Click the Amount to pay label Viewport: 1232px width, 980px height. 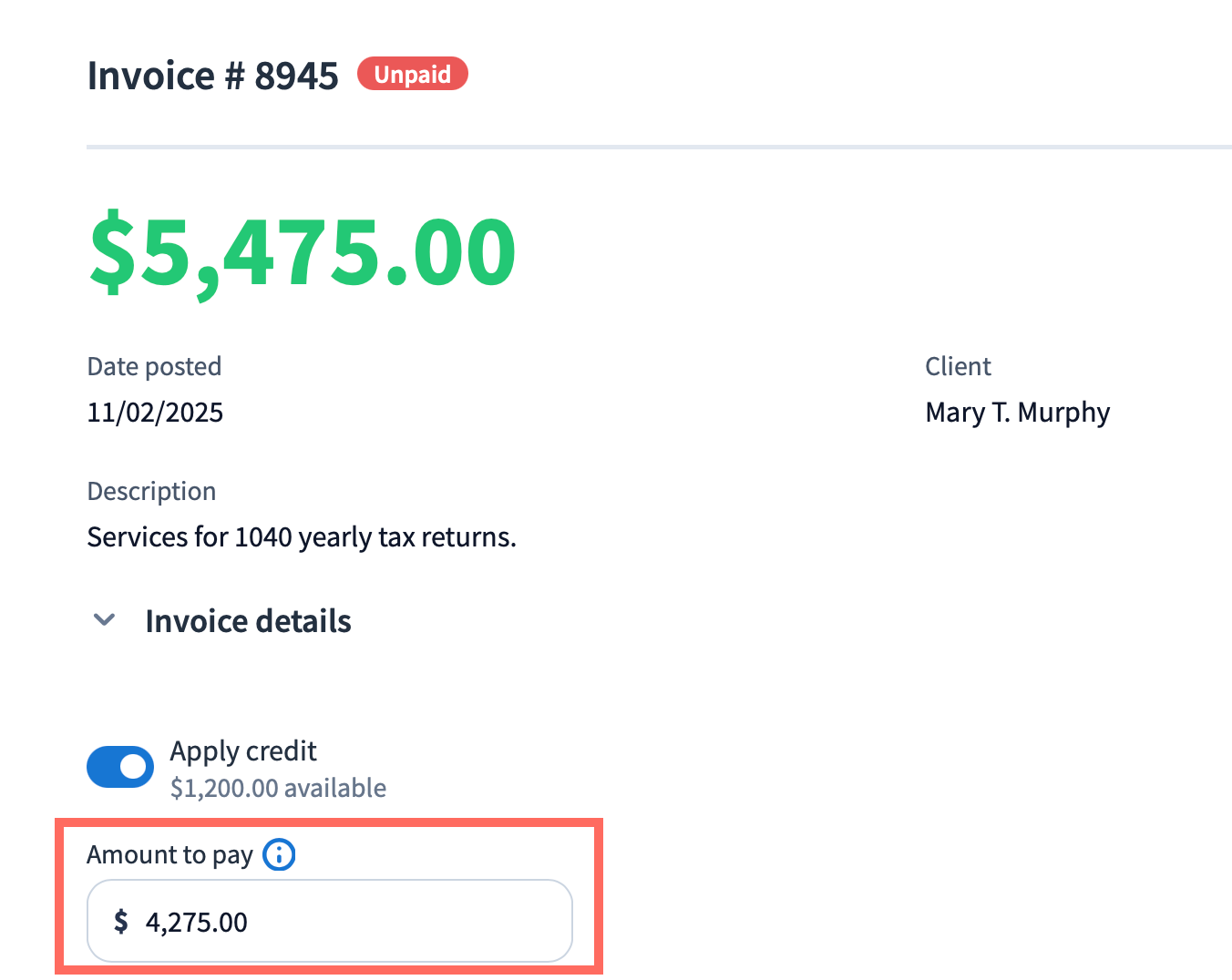(169, 855)
